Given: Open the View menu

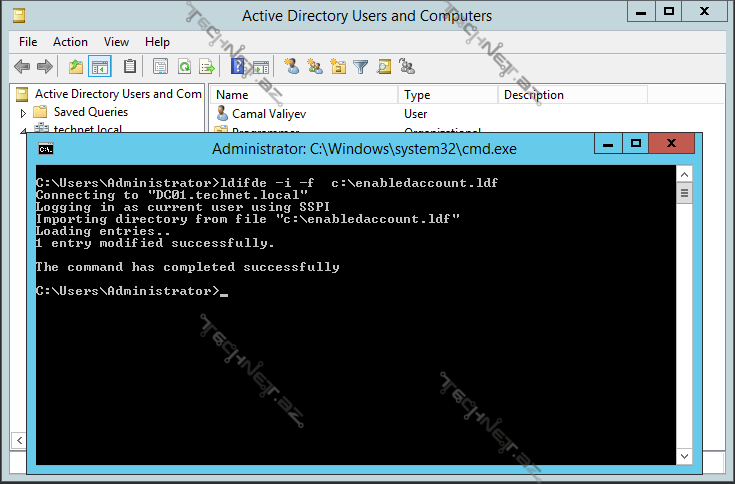Looking at the screenshot, I should [117, 42].
